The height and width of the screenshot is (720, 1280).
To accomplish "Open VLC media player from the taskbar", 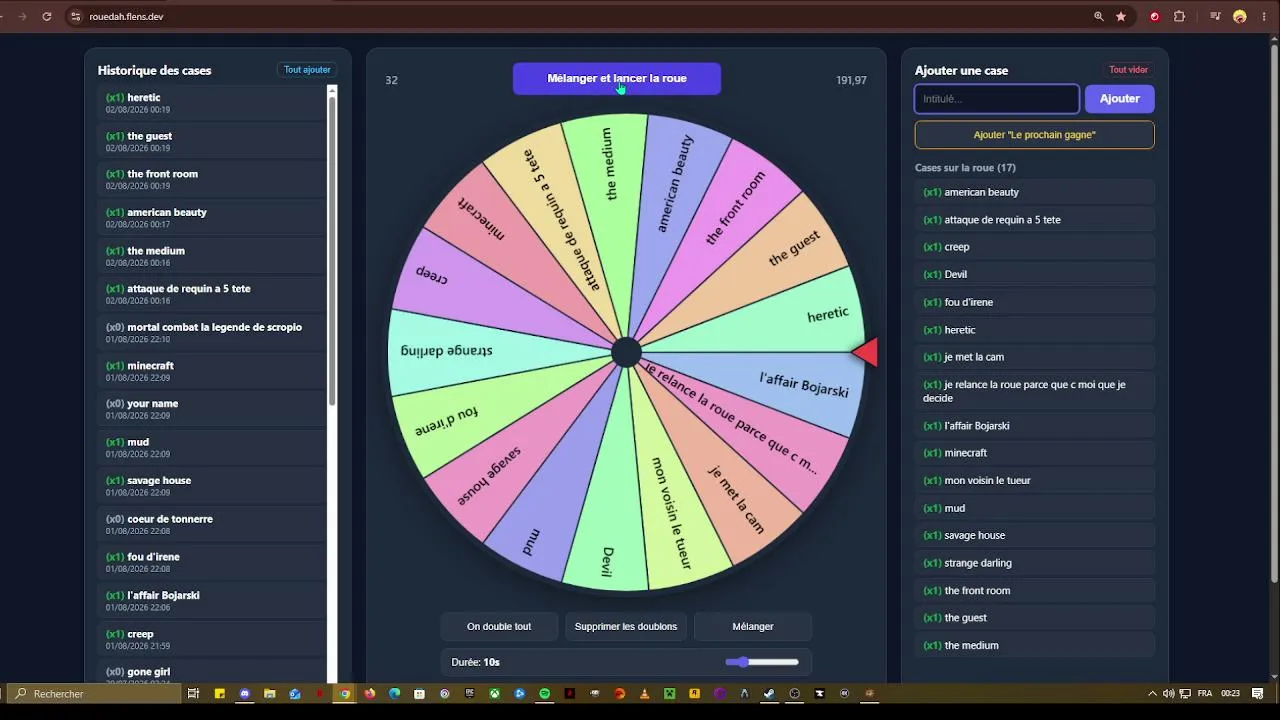I will pyautogui.click(x=644, y=693).
